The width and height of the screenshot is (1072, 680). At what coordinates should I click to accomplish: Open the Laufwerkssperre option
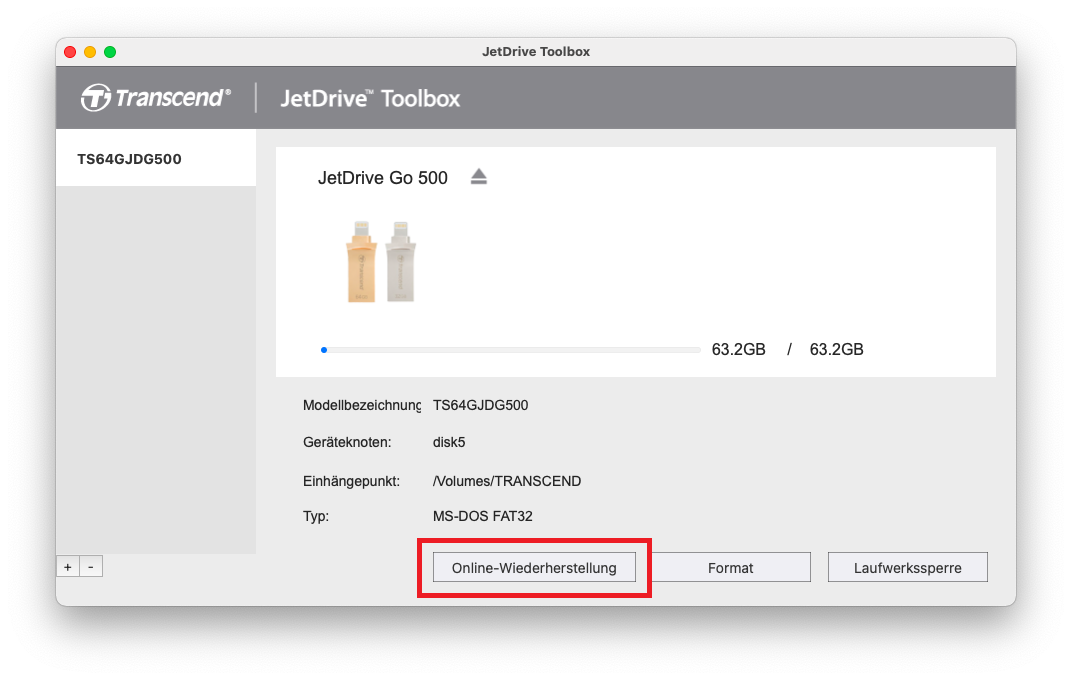click(907, 567)
